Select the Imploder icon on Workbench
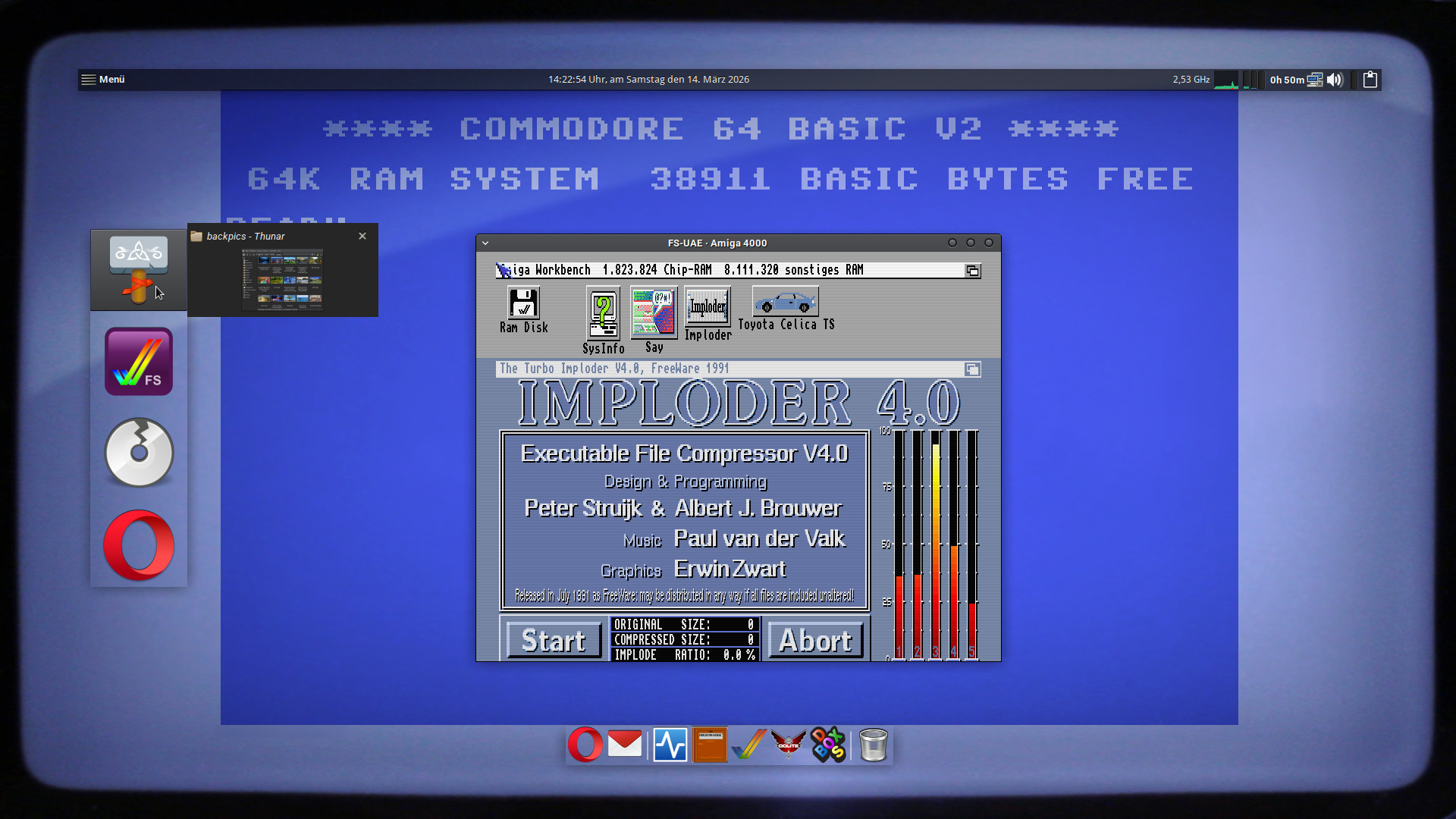Image resolution: width=1456 pixels, height=819 pixels. coord(708,313)
